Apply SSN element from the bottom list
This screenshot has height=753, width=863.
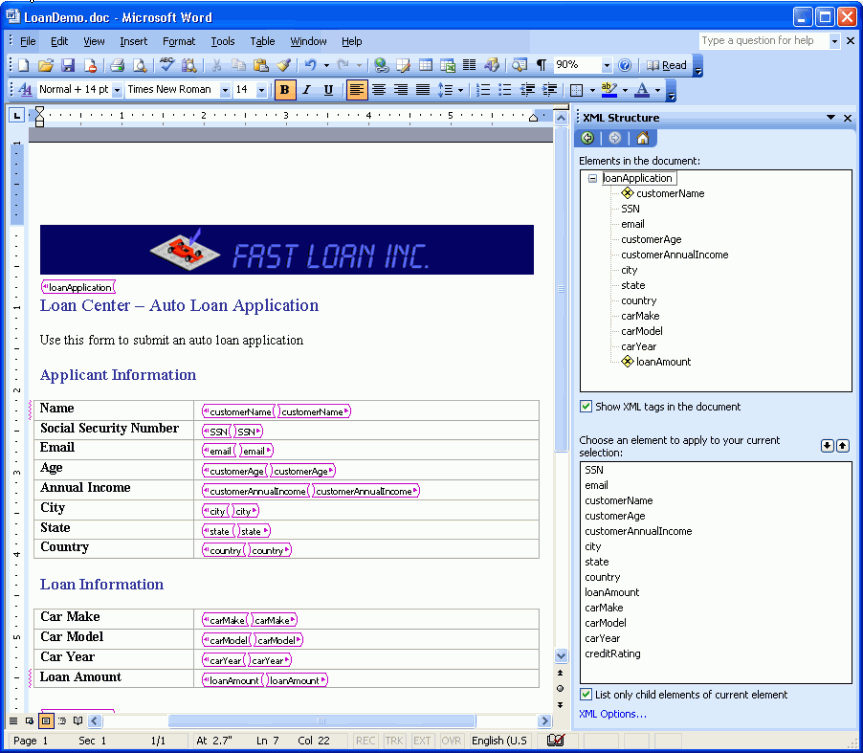click(594, 470)
